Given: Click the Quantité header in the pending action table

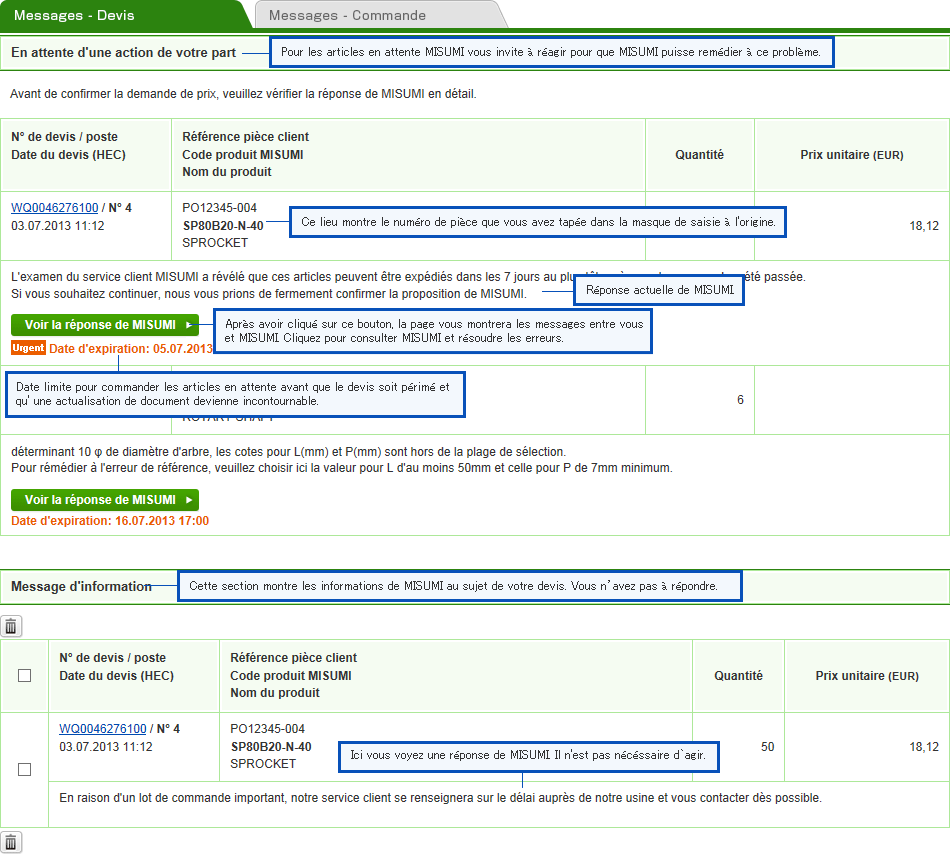Looking at the screenshot, I should (x=699, y=155).
